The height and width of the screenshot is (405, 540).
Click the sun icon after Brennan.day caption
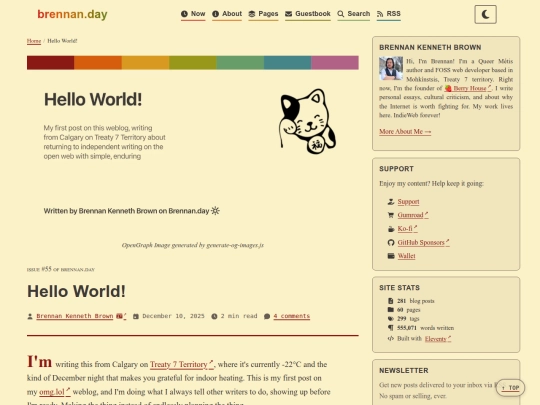pyautogui.click(x=215, y=211)
